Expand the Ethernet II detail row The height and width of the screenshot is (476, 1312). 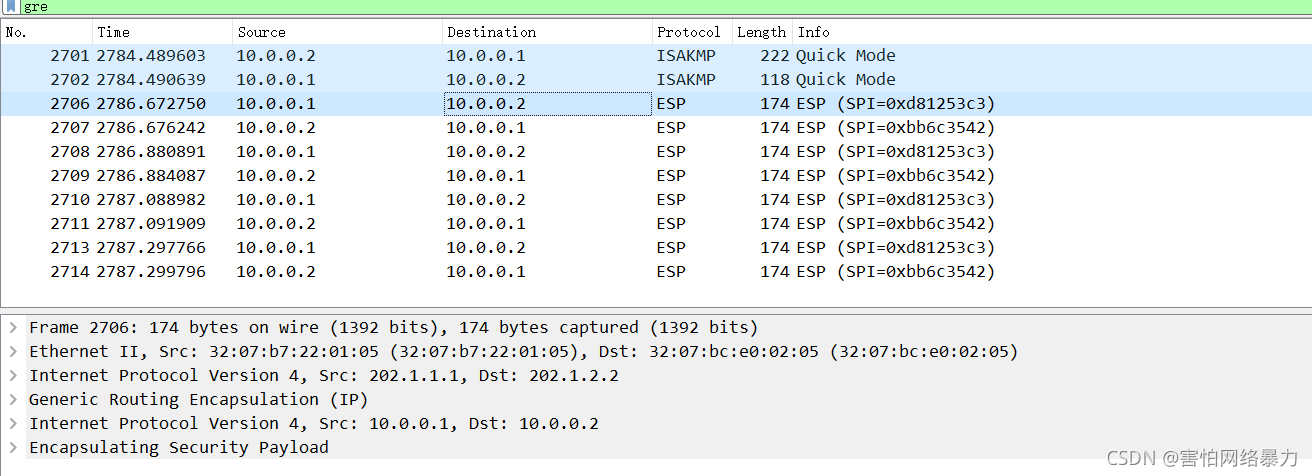tap(13, 352)
